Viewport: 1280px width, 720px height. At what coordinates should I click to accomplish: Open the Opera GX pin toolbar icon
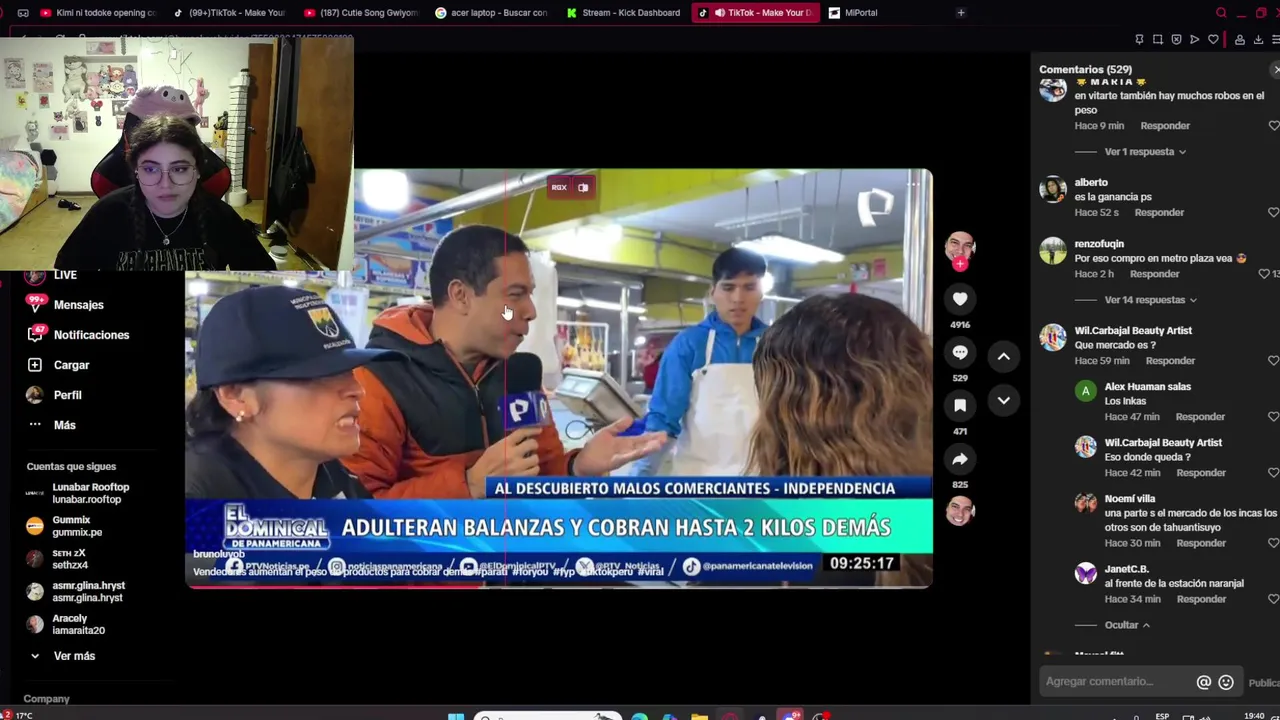(1139, 40)
